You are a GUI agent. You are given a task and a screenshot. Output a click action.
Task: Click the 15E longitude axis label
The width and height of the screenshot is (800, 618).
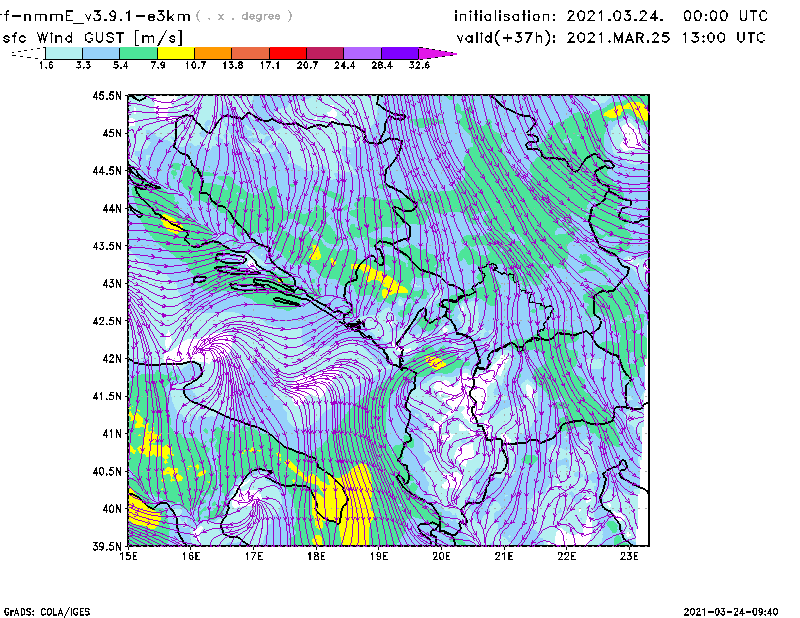click(128, 556)
